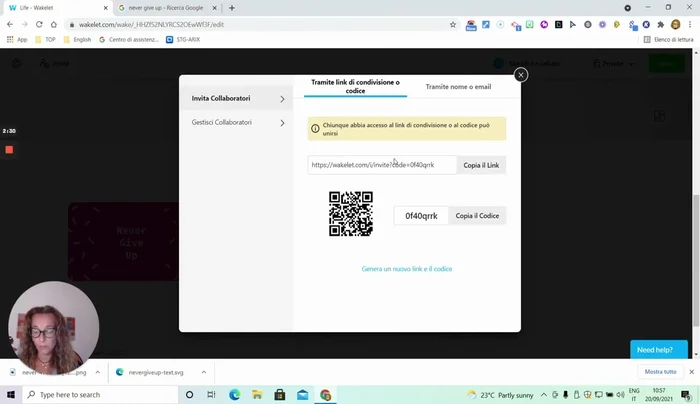
Task: Stop the screen recording with red square
Action: coord(9,150)
